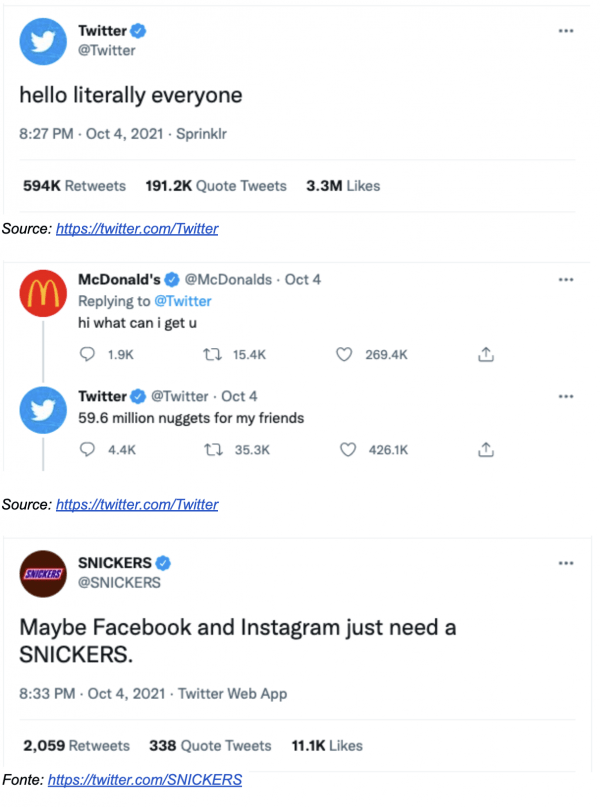600x807 pixels.
Task: Open 338 Quote Tweets on SNICKERS tweet
Action: point(210,745)
